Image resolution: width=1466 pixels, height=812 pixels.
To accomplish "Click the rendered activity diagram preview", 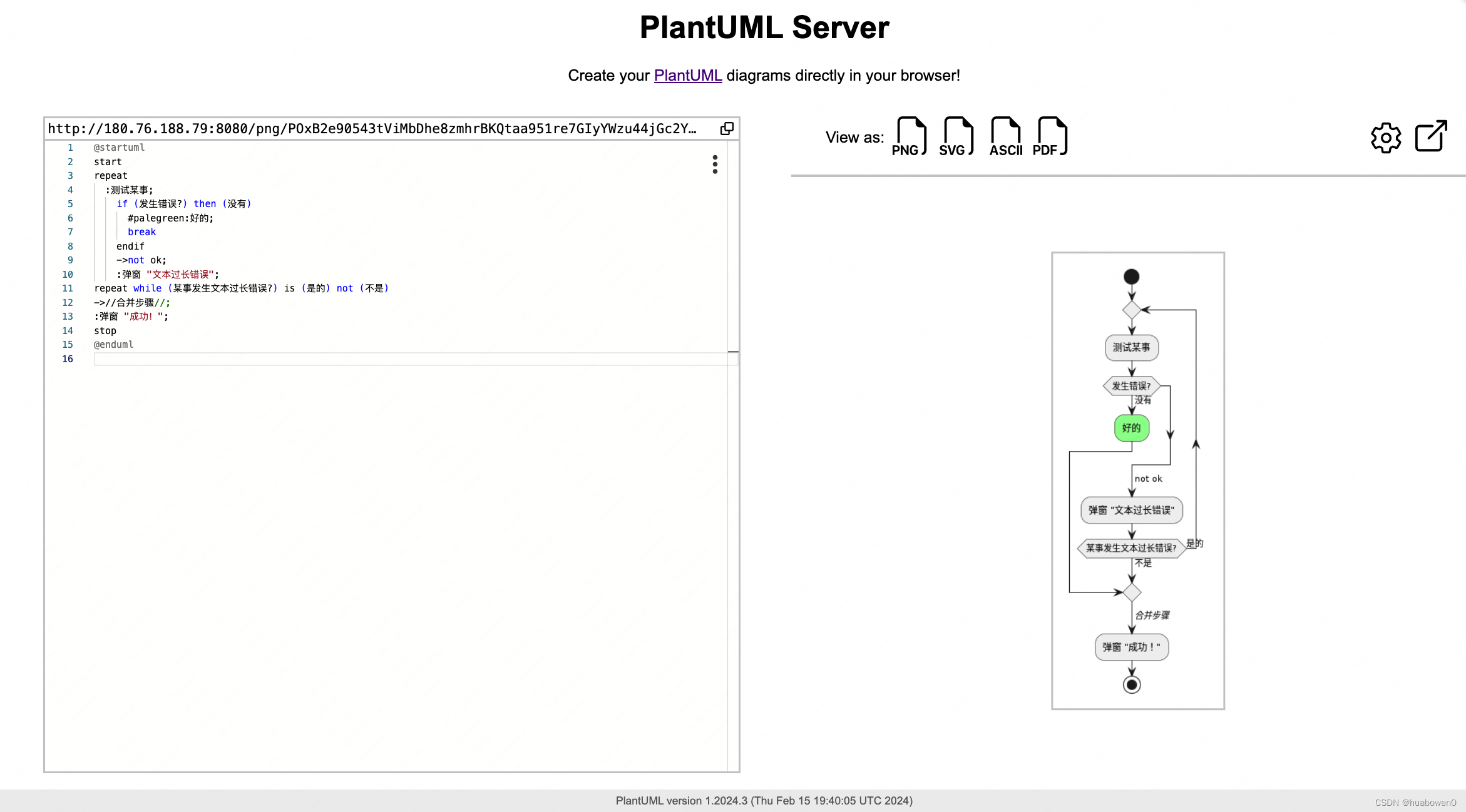I will [1137, 480].
